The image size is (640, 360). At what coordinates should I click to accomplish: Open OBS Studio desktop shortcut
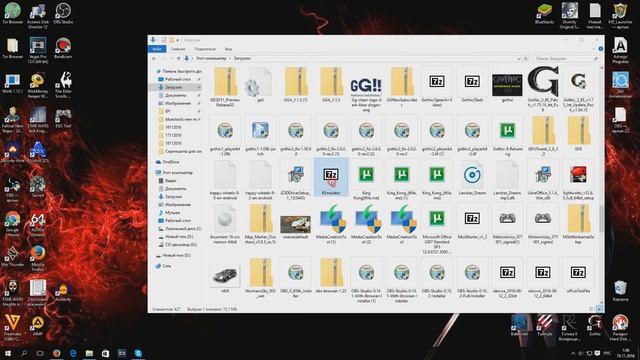(63, 13)
